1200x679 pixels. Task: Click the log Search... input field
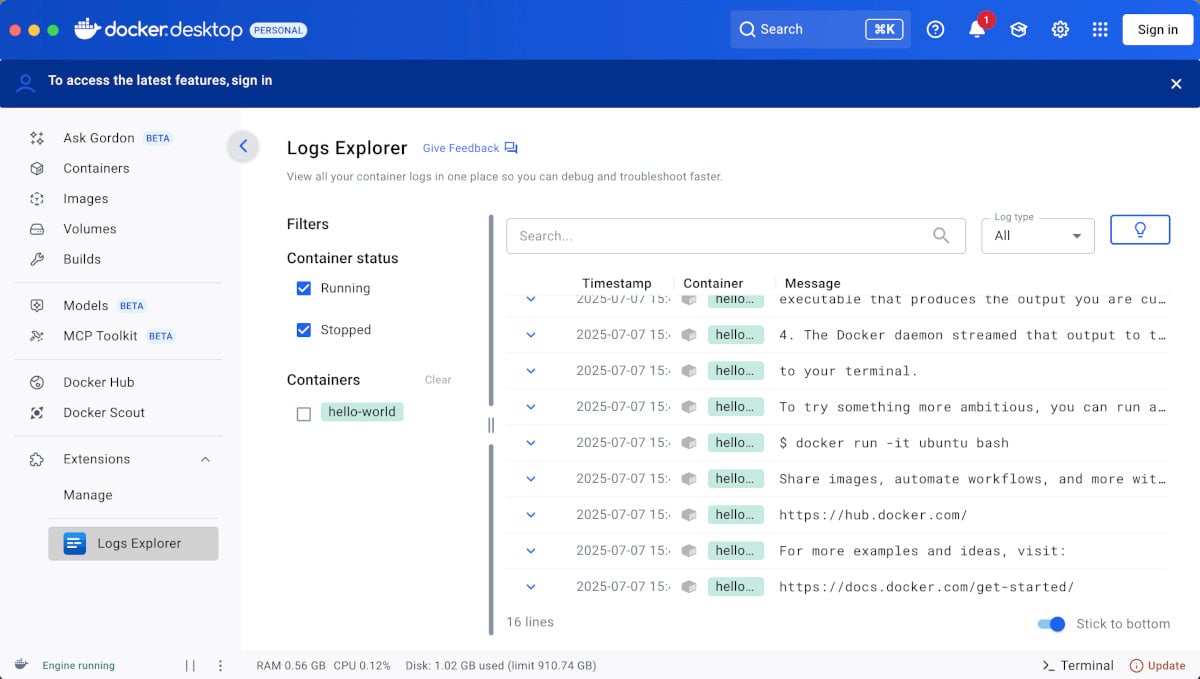pos(736,236)
